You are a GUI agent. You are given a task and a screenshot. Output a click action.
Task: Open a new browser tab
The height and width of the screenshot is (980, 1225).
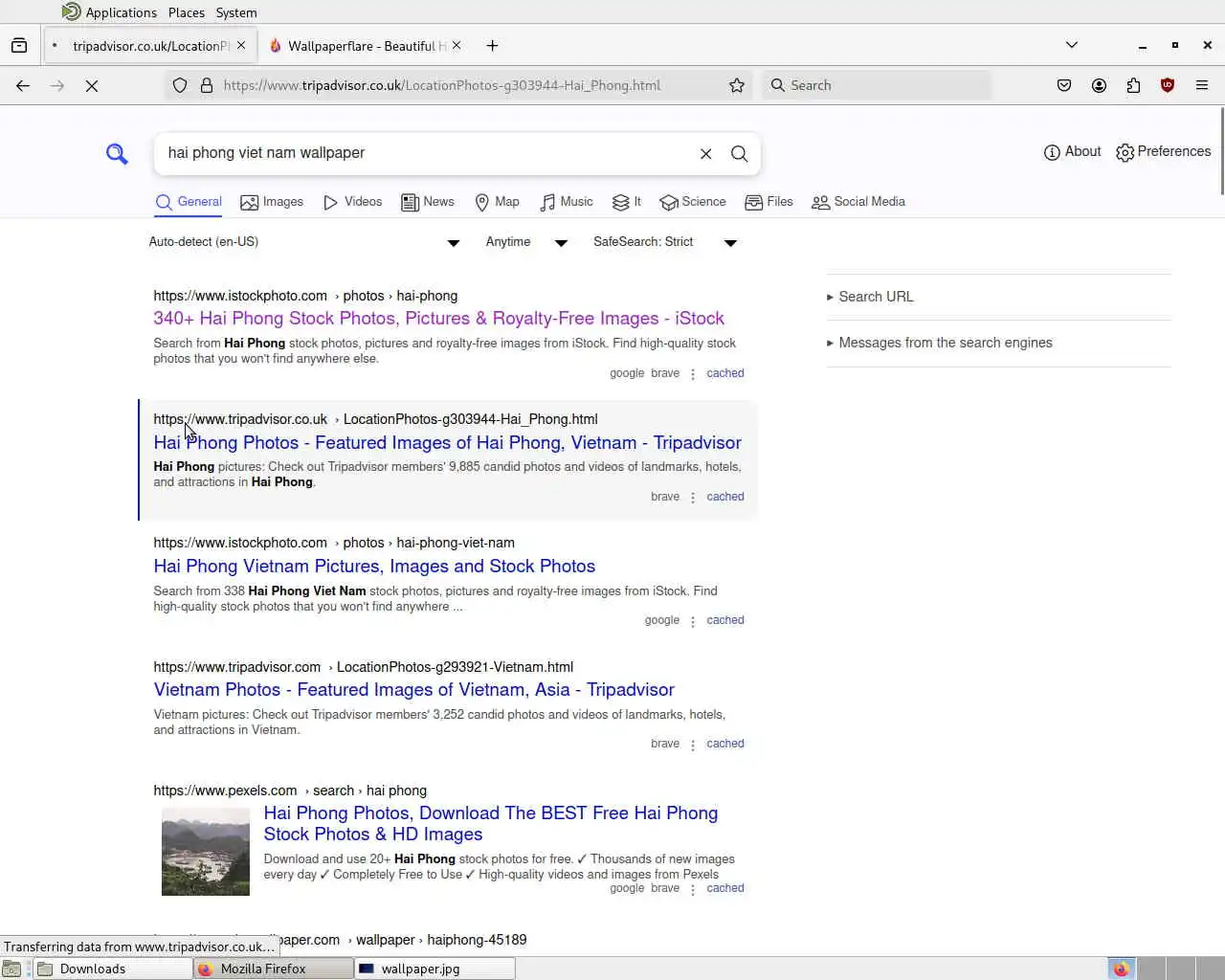pos(492,45)
